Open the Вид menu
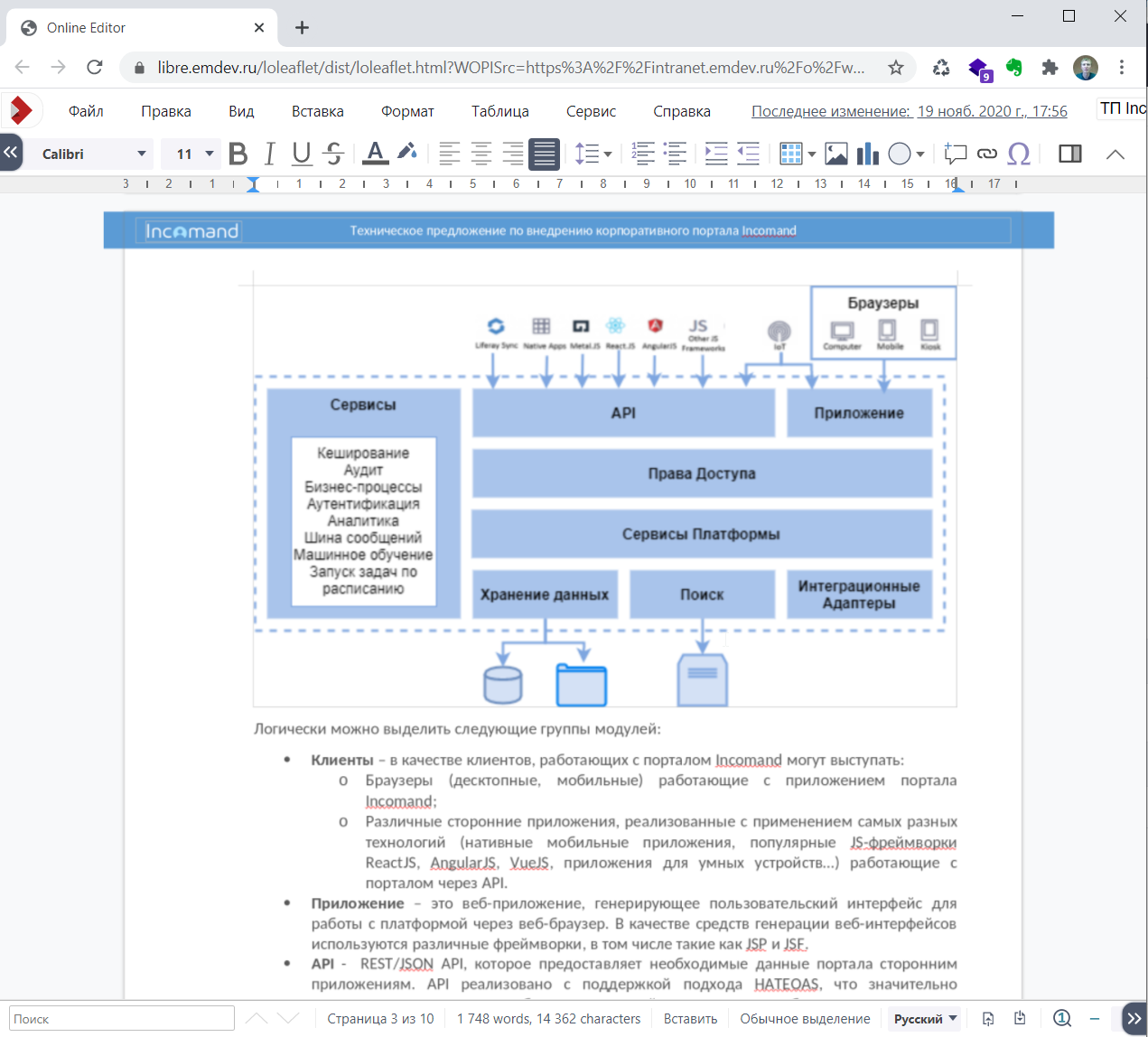Screen dimensions: 1148x1037 point(241,111)
